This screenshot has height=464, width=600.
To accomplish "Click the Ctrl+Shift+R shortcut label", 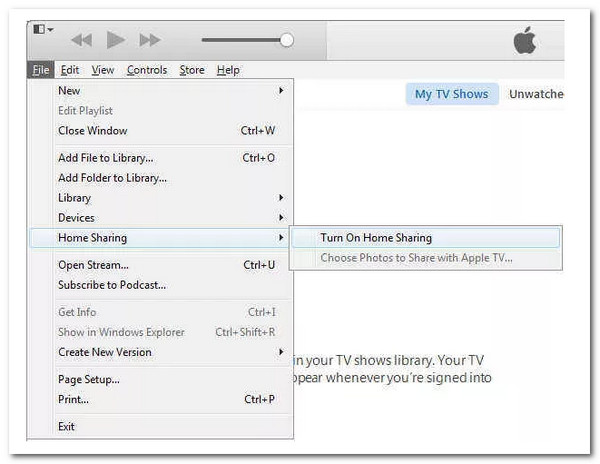I will click(245, 332).
